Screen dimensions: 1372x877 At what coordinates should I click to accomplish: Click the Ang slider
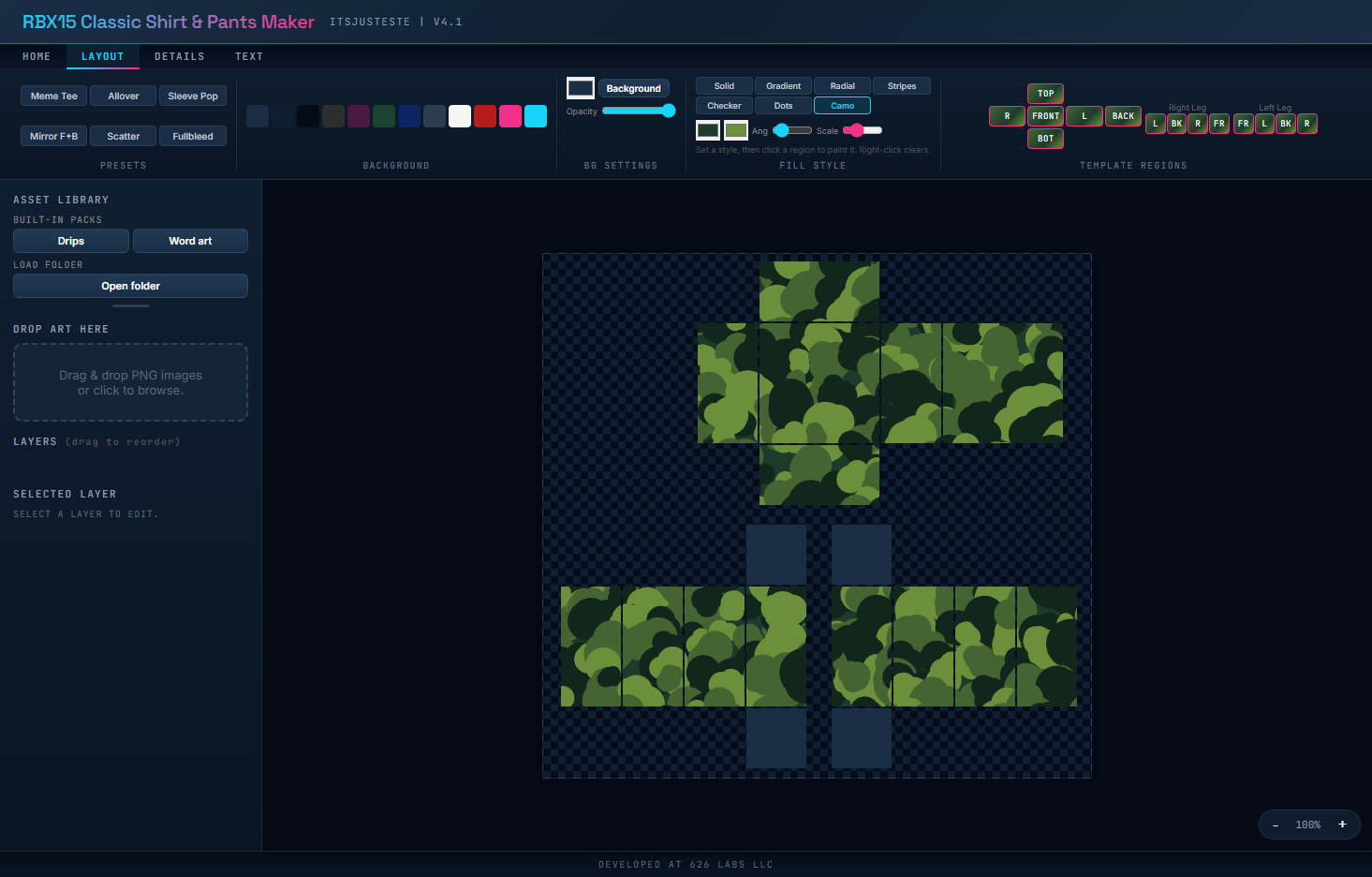(792, 130)
